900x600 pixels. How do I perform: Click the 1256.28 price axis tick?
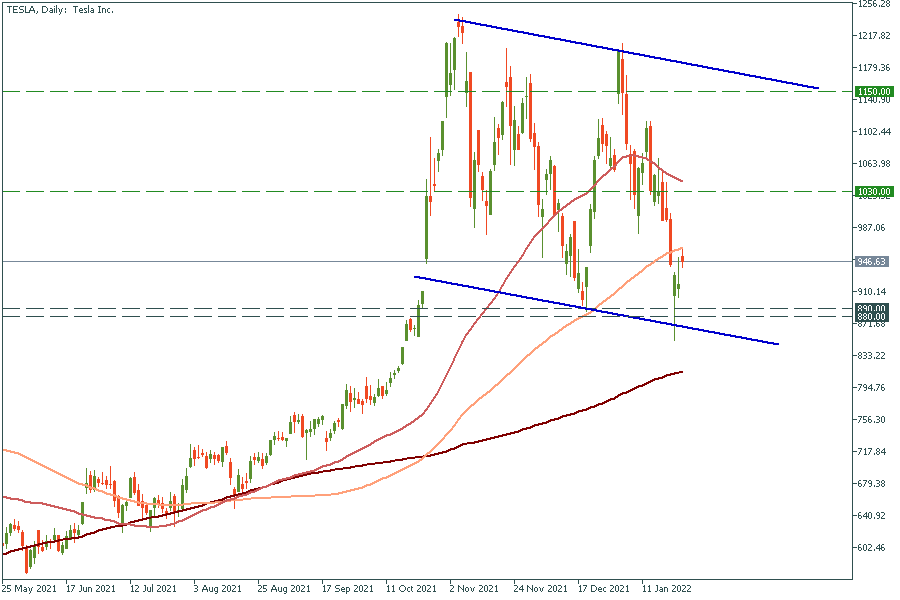(x=873, y=4)
